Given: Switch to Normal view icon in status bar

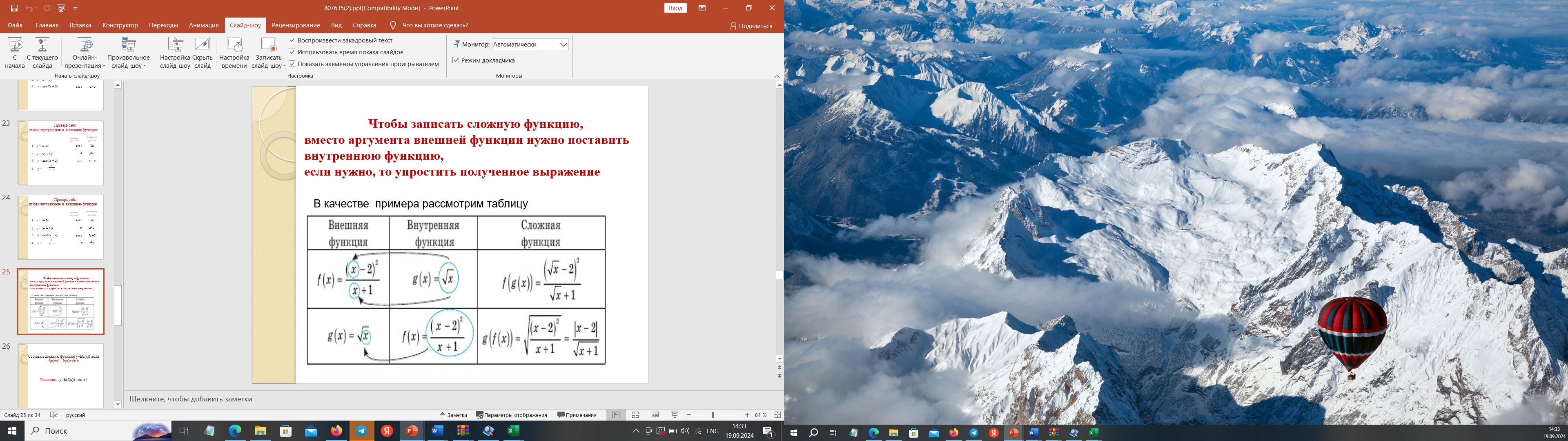Looking at the screenshot, I should [x=616, y=415].
